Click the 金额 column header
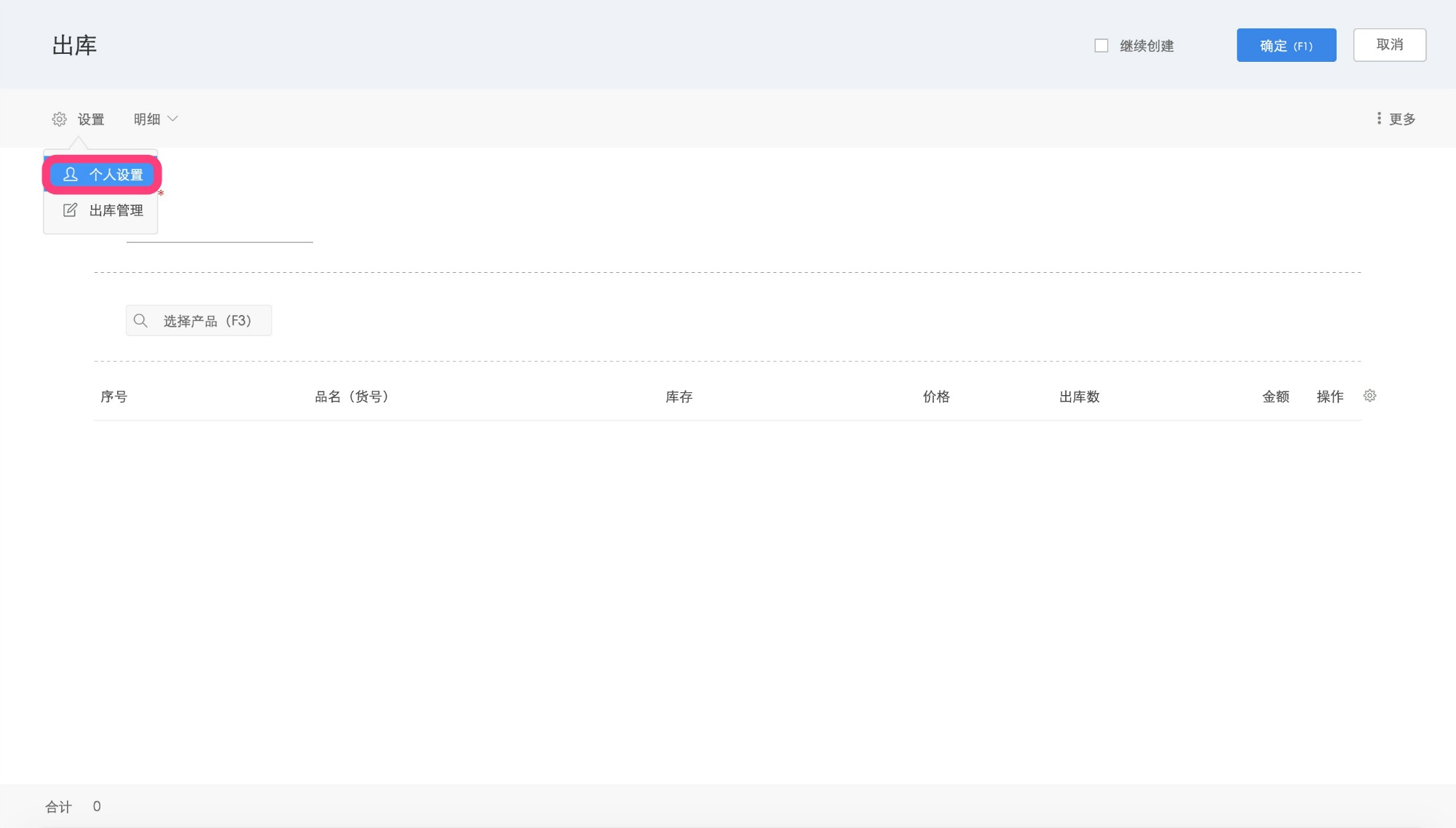Viewport: 1456px width, 828px height. (x=1275, y=397)
